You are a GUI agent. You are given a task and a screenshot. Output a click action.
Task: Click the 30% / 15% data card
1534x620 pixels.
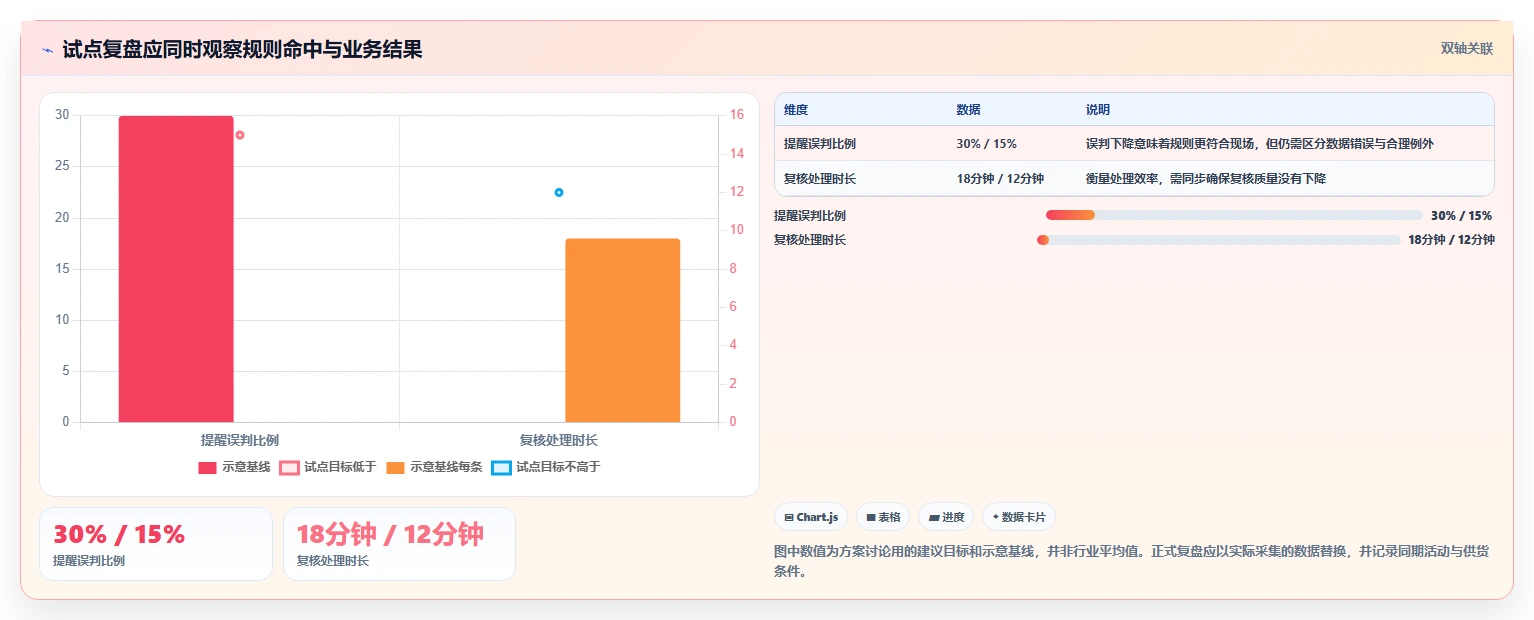tap(156, 544)
